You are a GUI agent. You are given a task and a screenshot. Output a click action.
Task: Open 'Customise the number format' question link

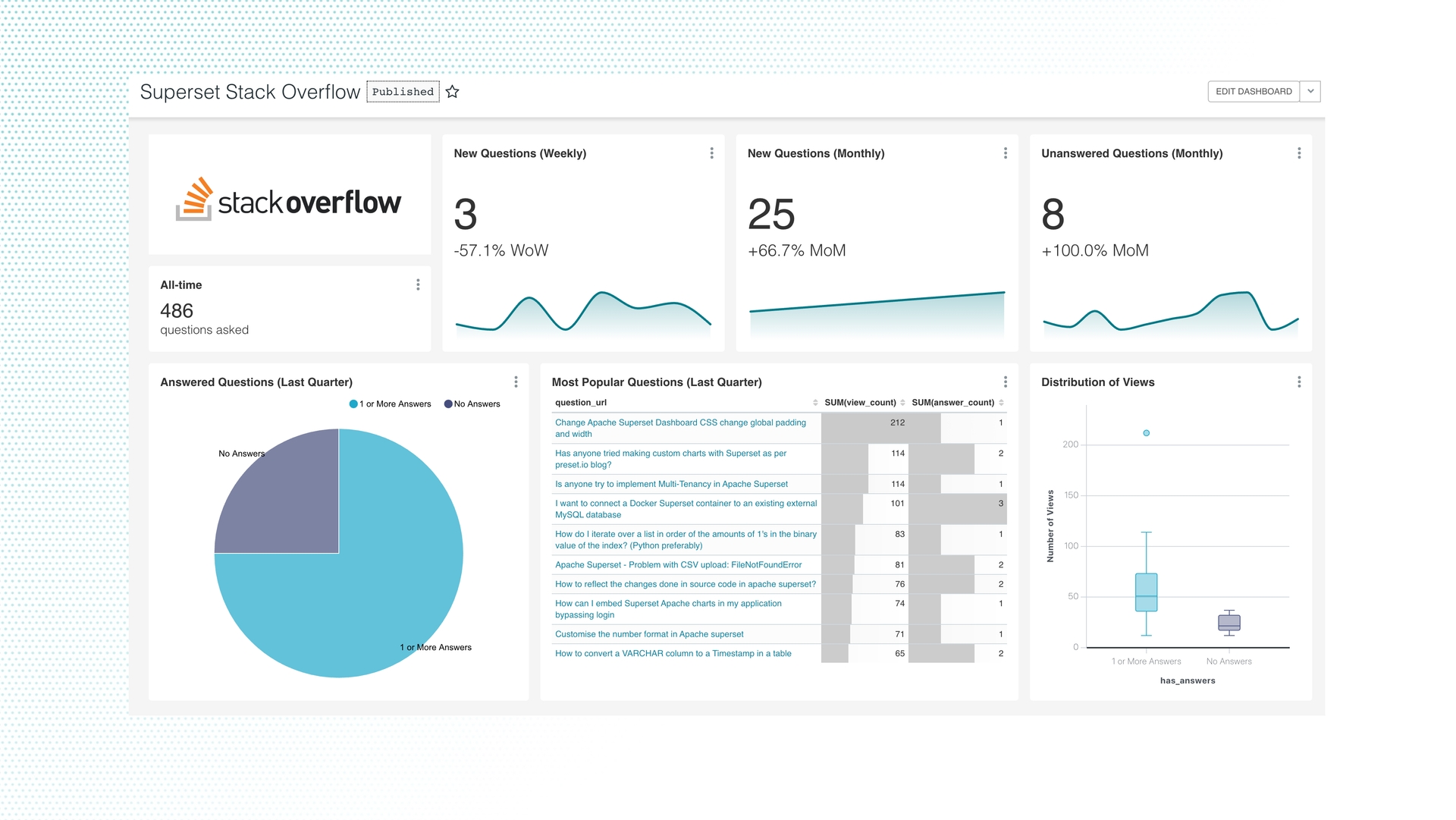pos(649,634)
